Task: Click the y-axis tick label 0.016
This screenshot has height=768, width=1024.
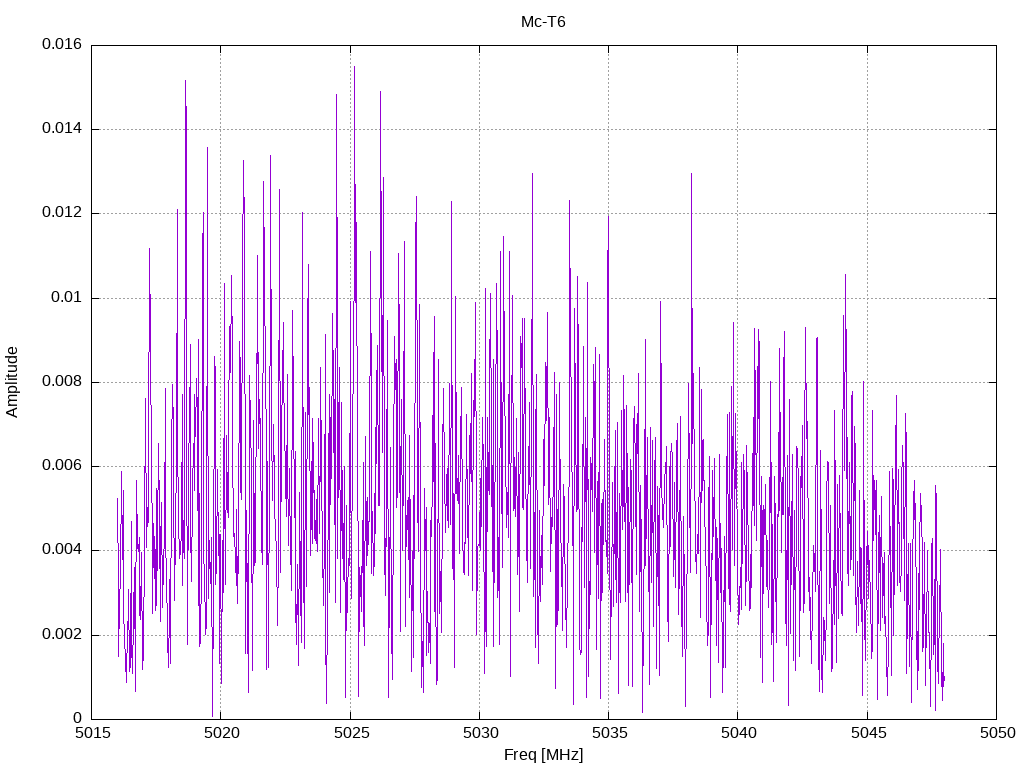Action: tap(62, 44)
